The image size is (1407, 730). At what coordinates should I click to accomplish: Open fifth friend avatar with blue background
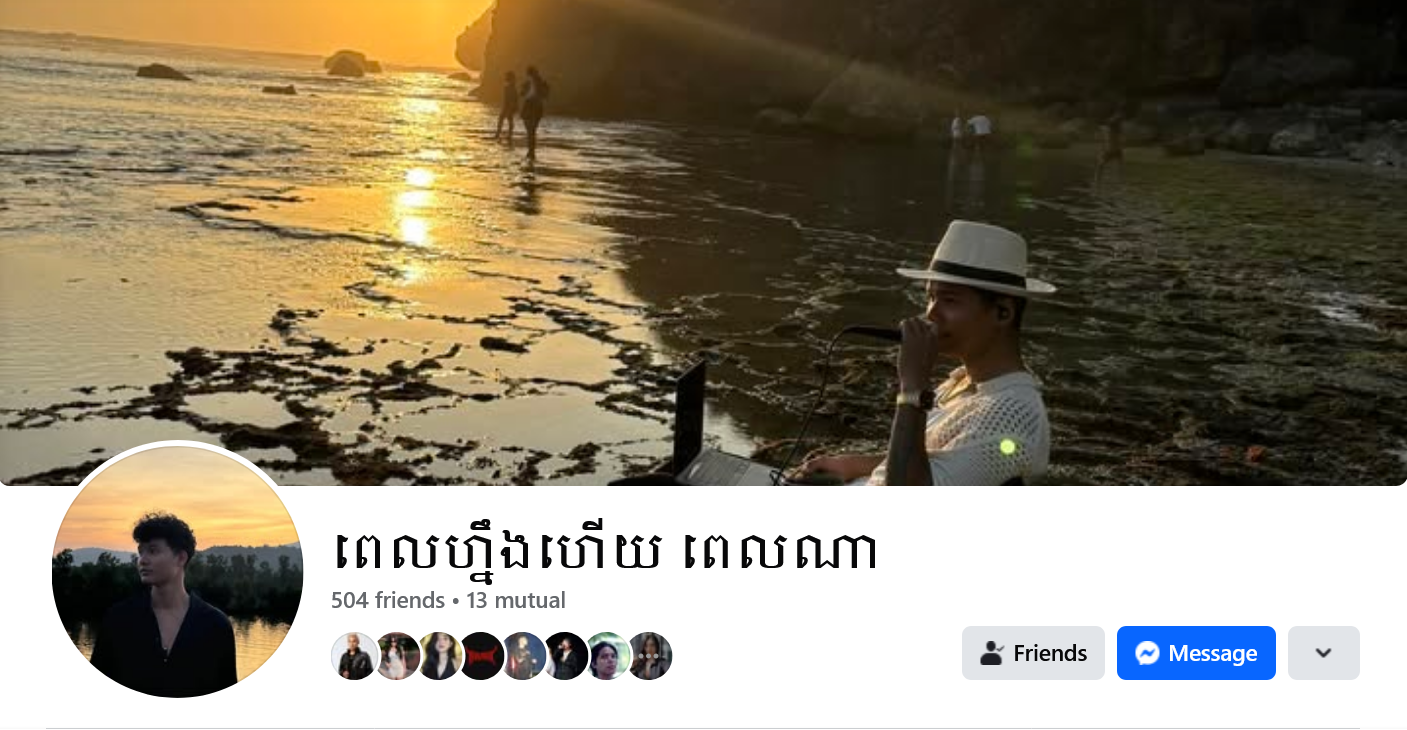(x=523, y=656)
